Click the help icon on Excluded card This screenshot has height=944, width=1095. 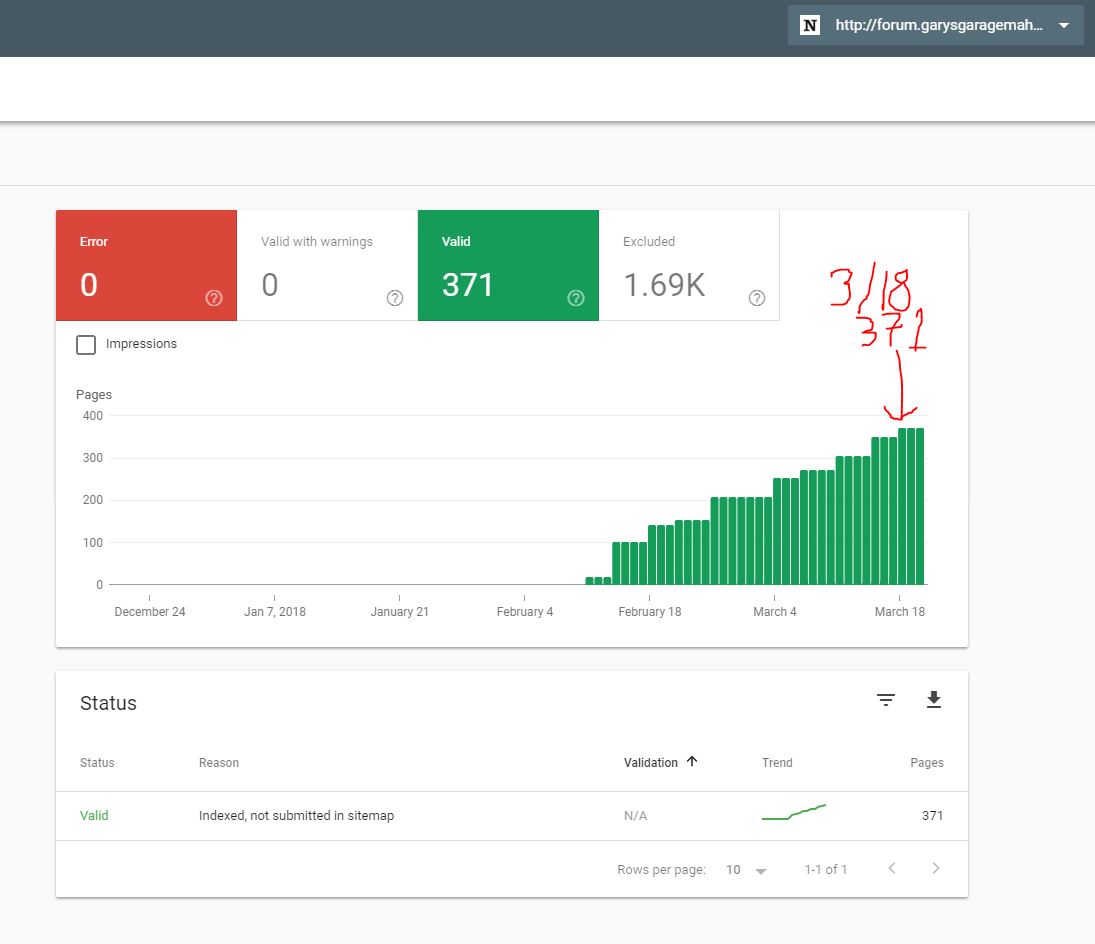point(757,298)
